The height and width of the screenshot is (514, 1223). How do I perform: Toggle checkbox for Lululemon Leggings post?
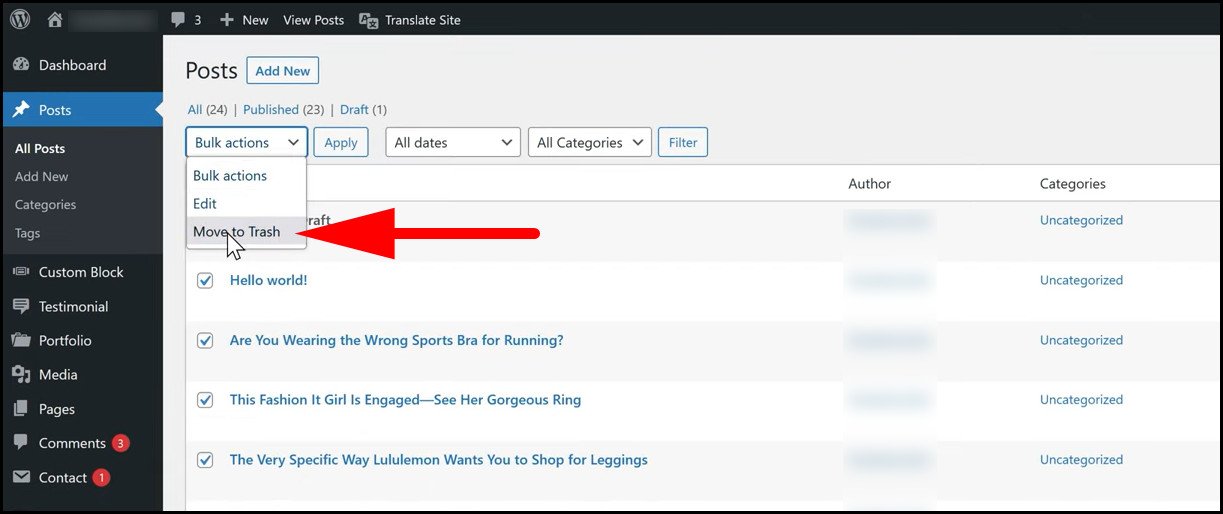pyautogui.click(x=205, y=461)
